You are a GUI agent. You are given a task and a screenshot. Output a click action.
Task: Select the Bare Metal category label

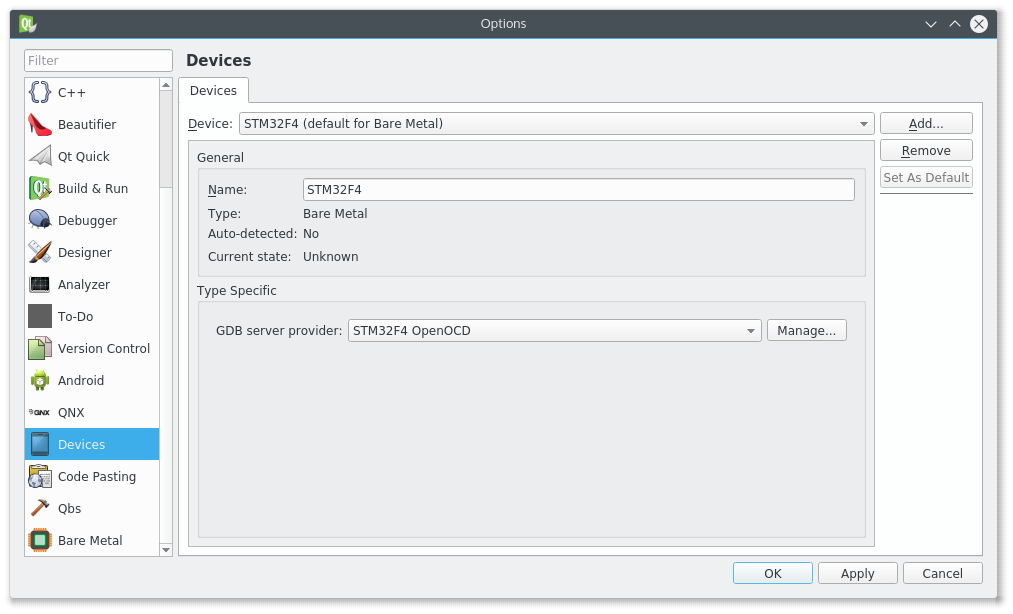pos(90,540)
